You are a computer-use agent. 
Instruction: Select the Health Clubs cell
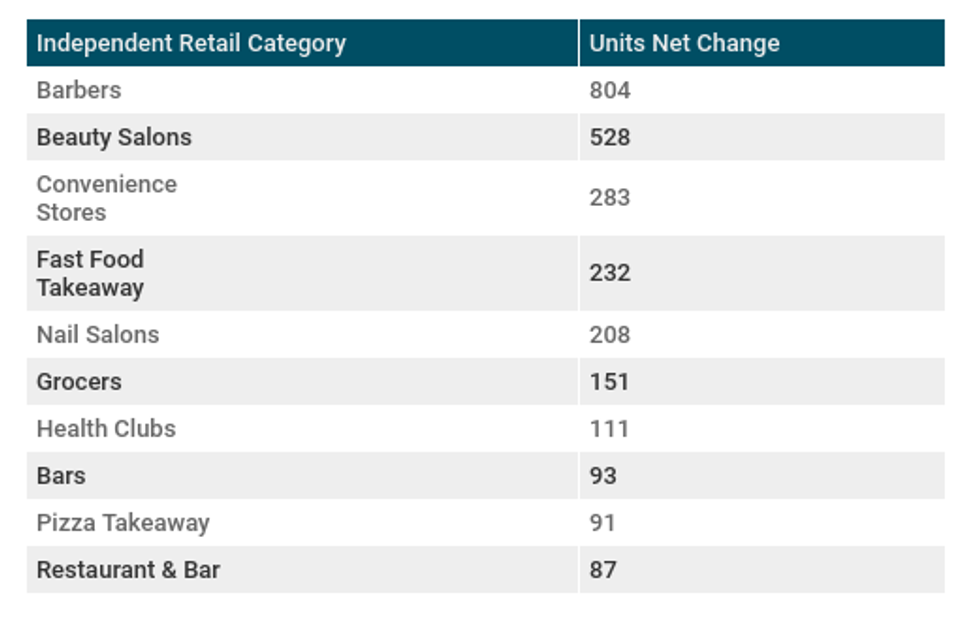(x=106, y=428)
